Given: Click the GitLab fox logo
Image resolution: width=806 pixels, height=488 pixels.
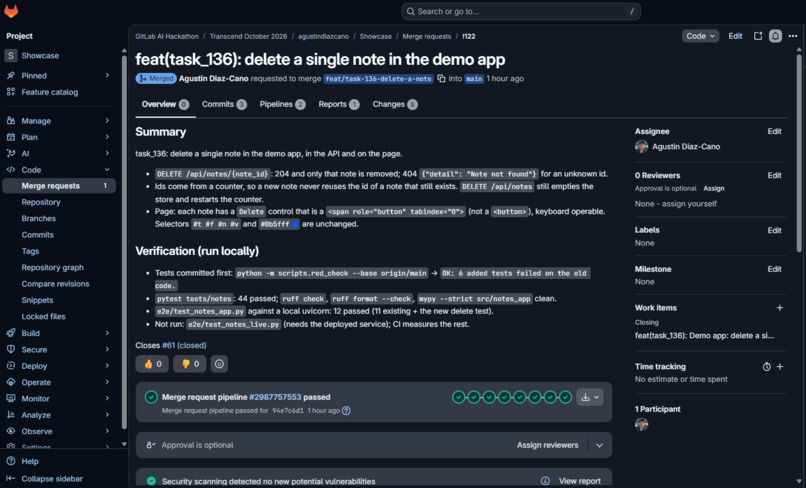Looking at the screenshot, I should [x=11, y=11].
